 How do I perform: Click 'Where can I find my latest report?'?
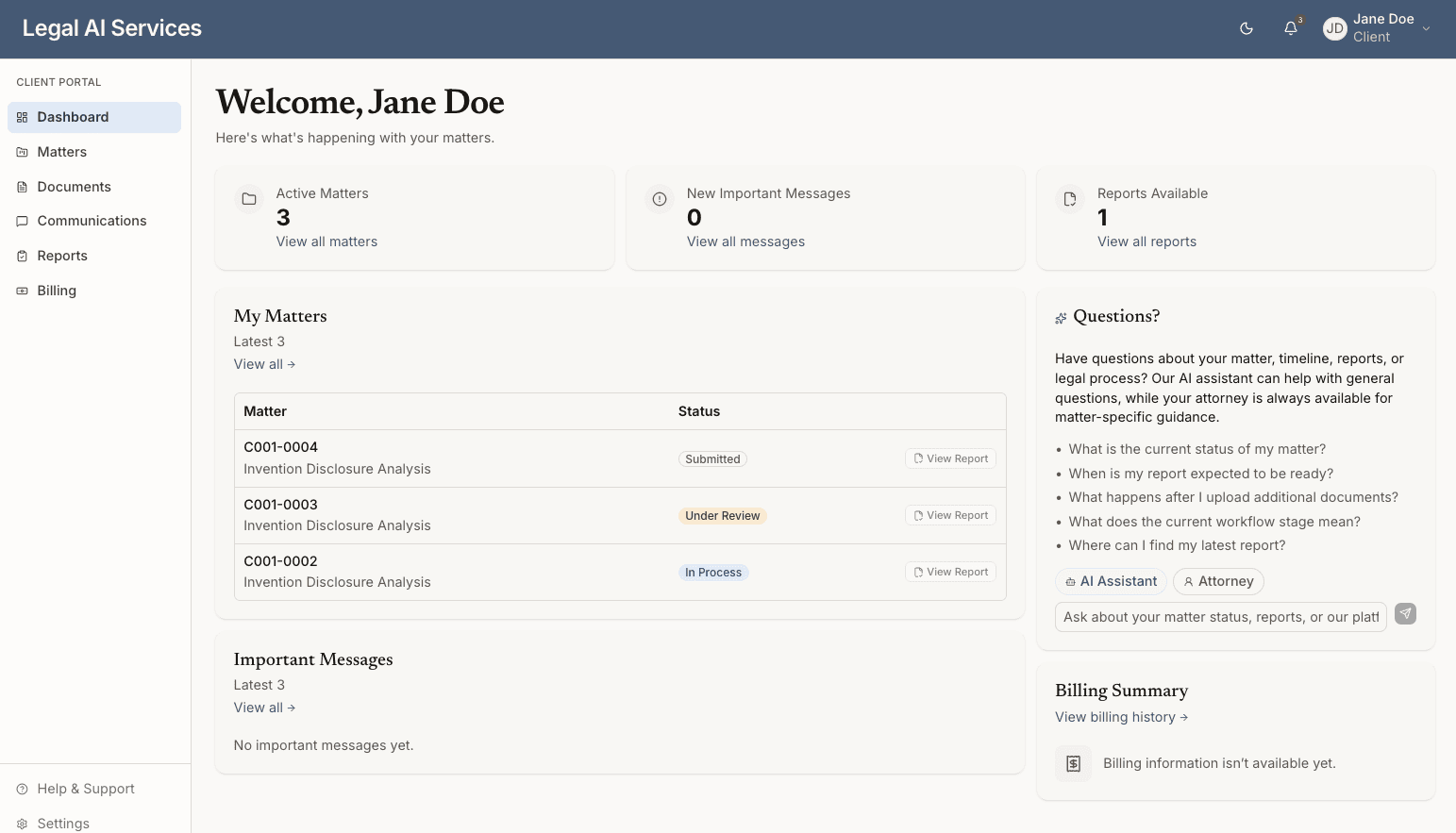[1177, 545]
